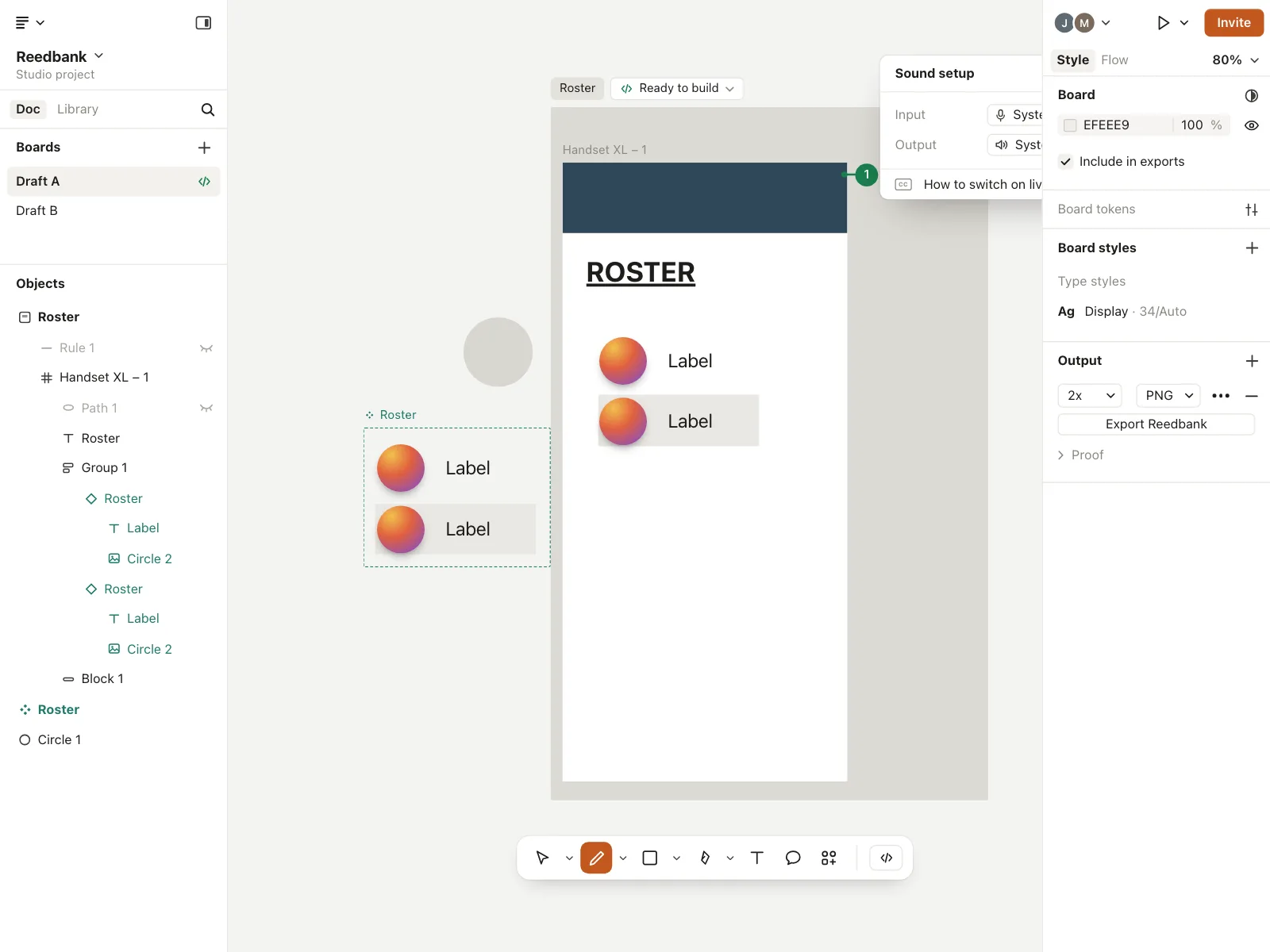The width and height of the screenshot is (1270, 952).
Task: Open the 2x export scale dropdown
Action: [x=1090, y=396]
